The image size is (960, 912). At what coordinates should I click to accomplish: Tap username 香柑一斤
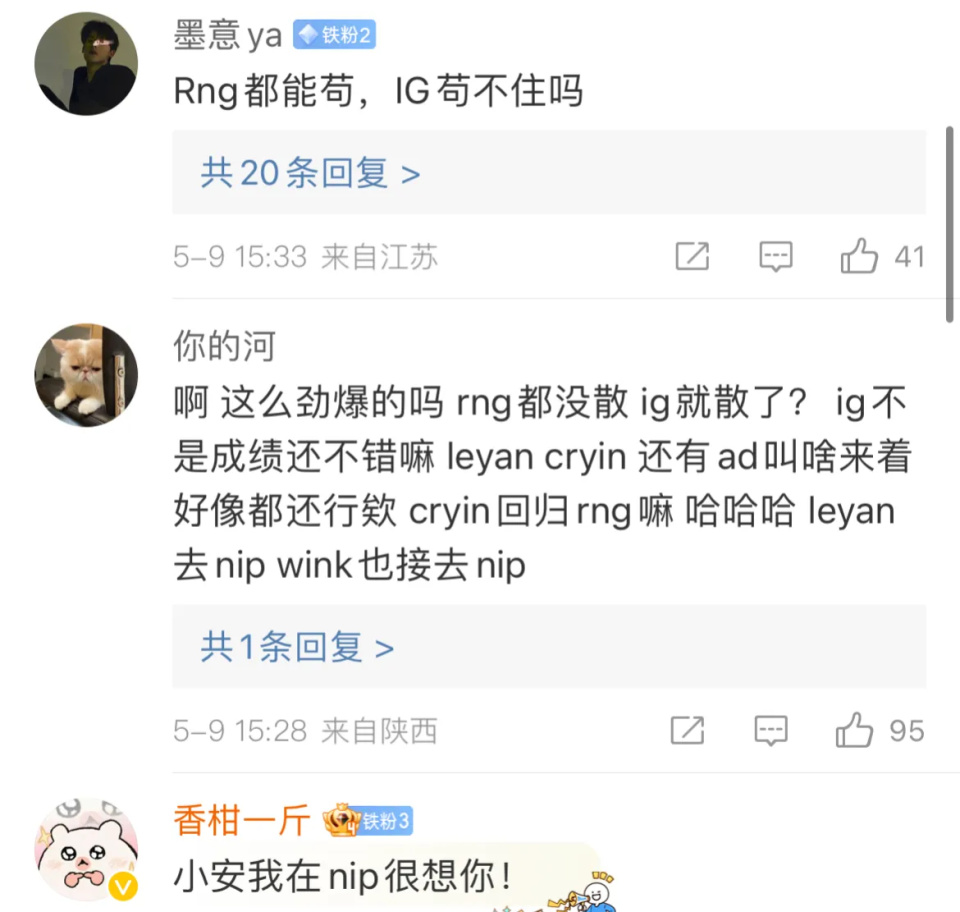click(x=242, y=820)
